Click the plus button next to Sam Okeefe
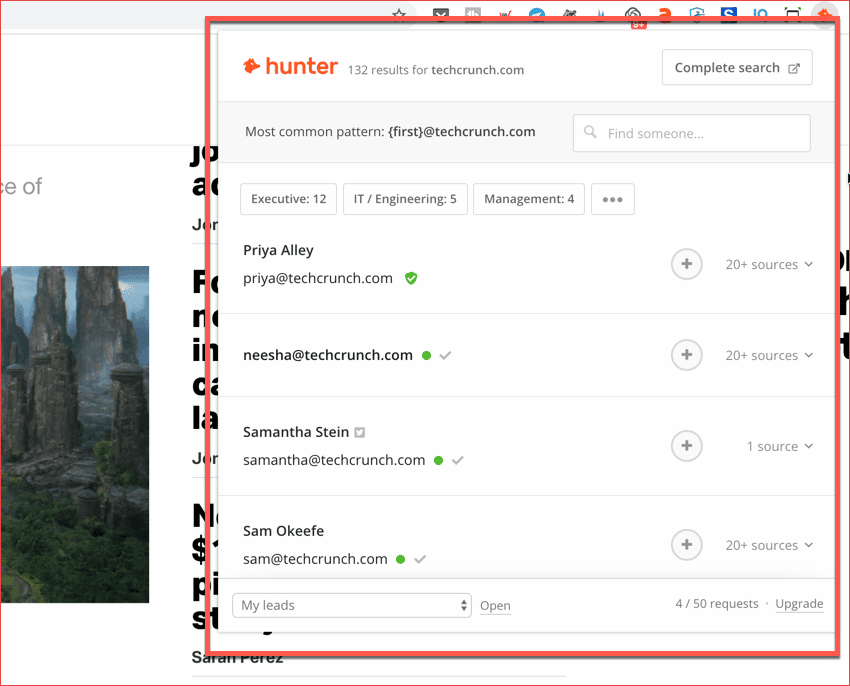Viewport: 850px width, 686px height. (687, 545)
